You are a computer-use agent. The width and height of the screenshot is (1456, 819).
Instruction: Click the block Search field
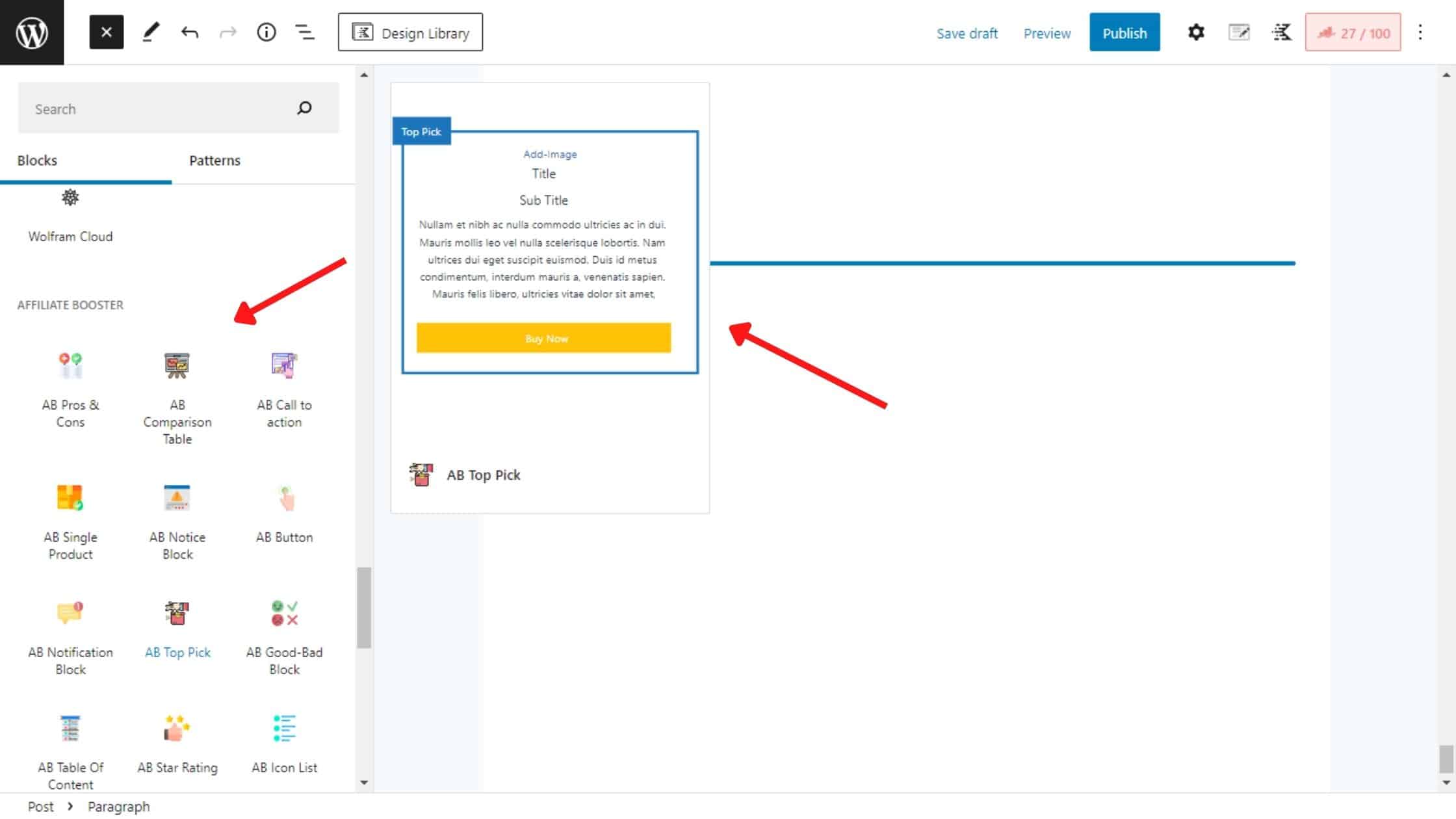pos(156,109)
